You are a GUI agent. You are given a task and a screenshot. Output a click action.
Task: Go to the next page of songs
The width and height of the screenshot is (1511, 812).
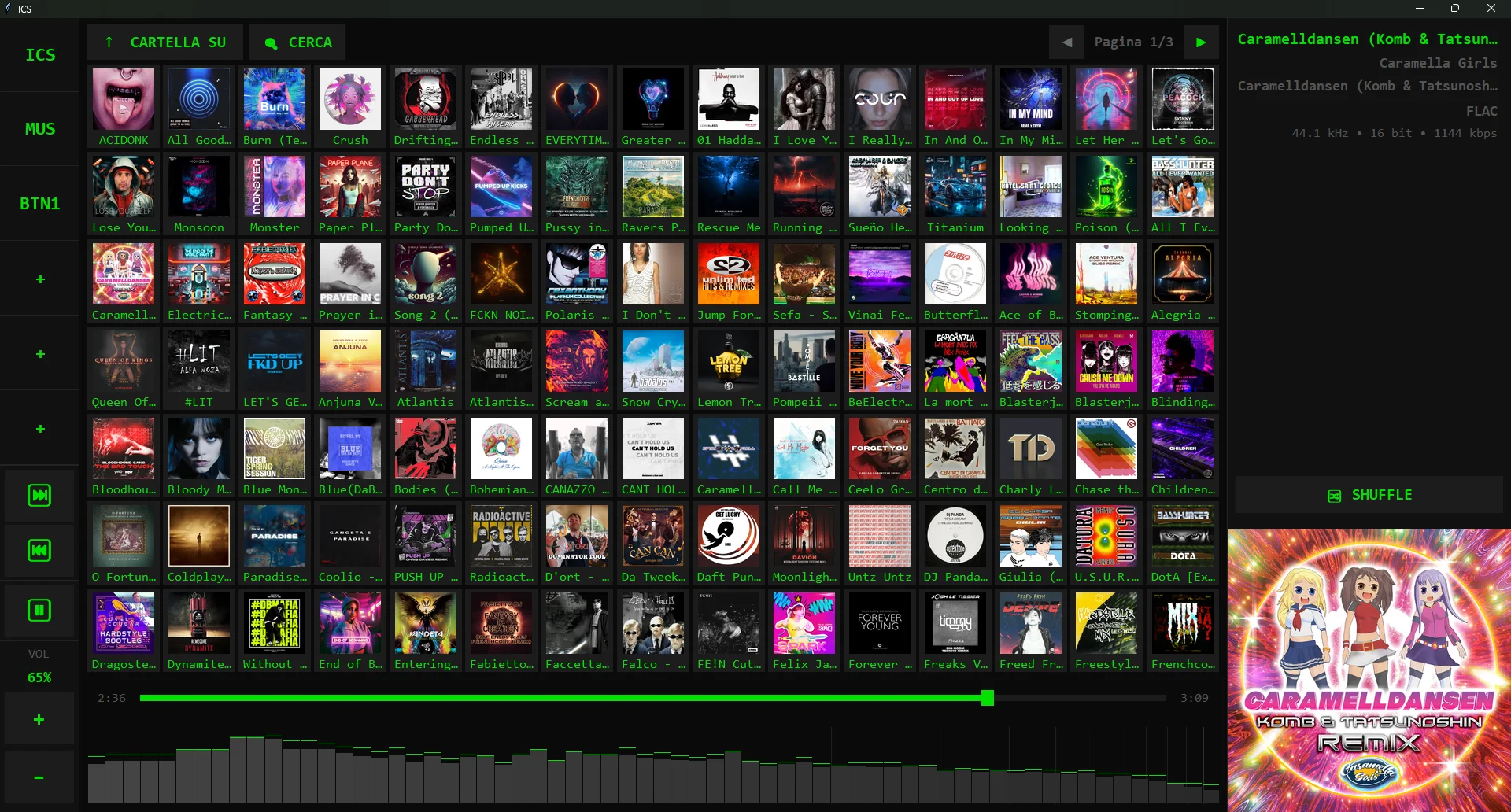1201,42
